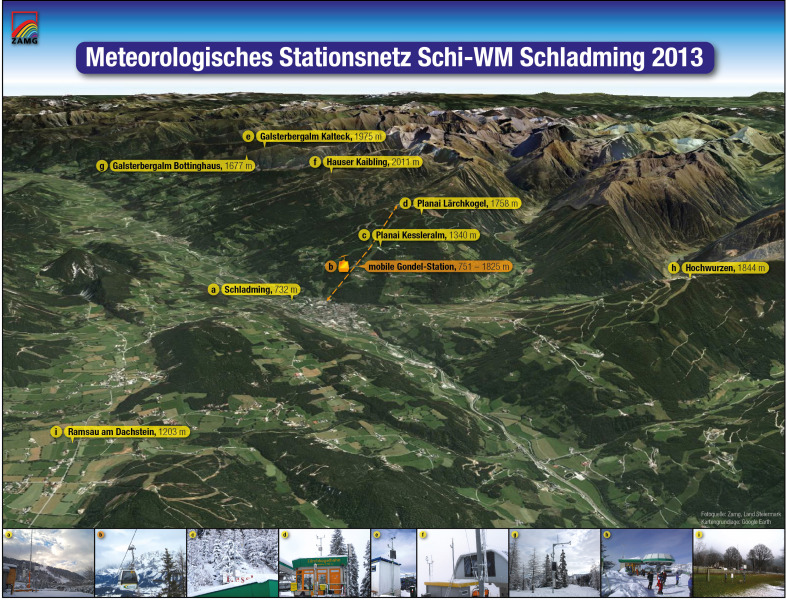The height and width of the screenshot is (600, 786).
Task: Click the 'g' marker for Galsterbergalm Bottinghaus
Action: [x=102, y=166]
